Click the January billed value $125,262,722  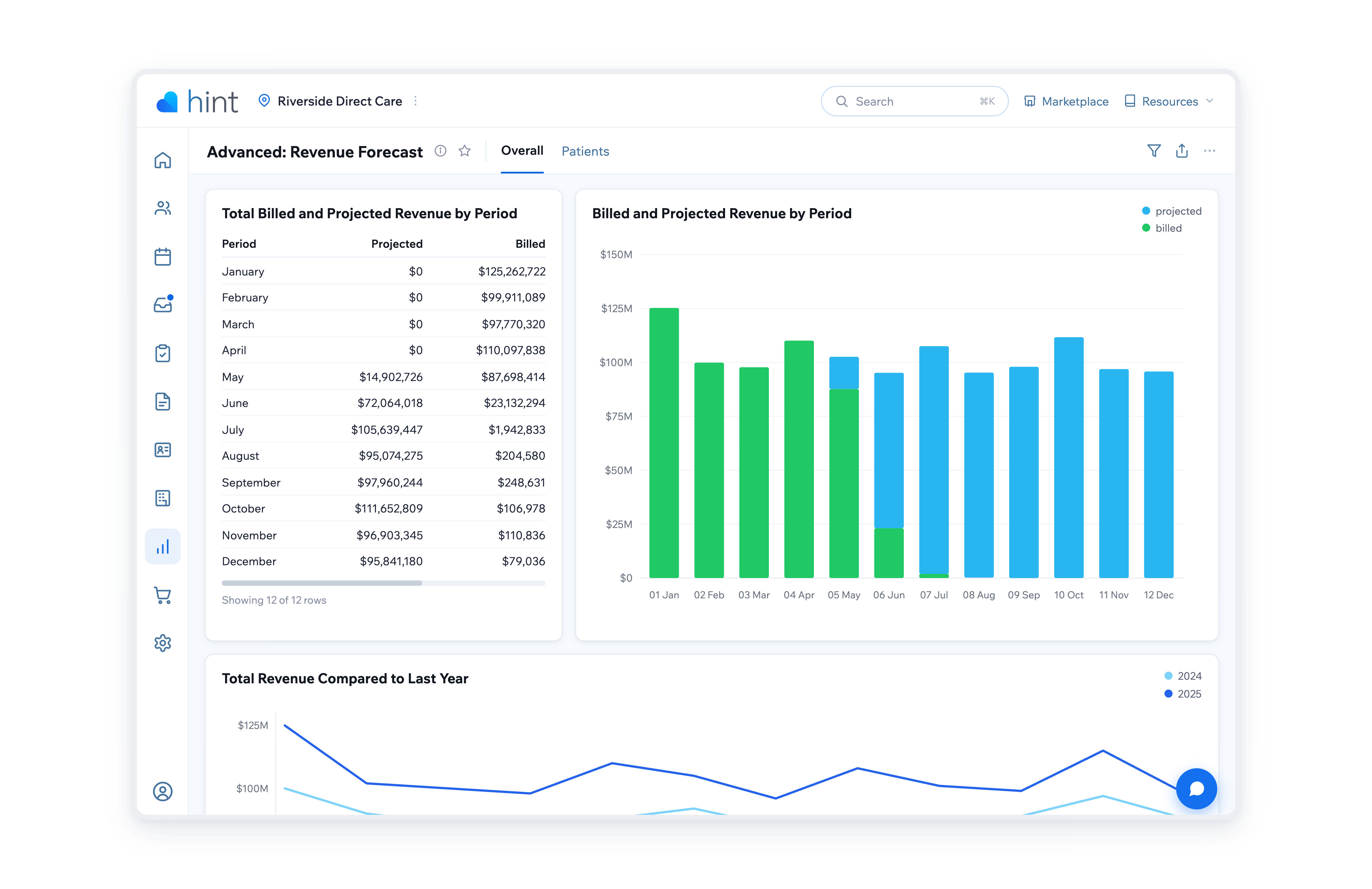click(x=511, y=272)
